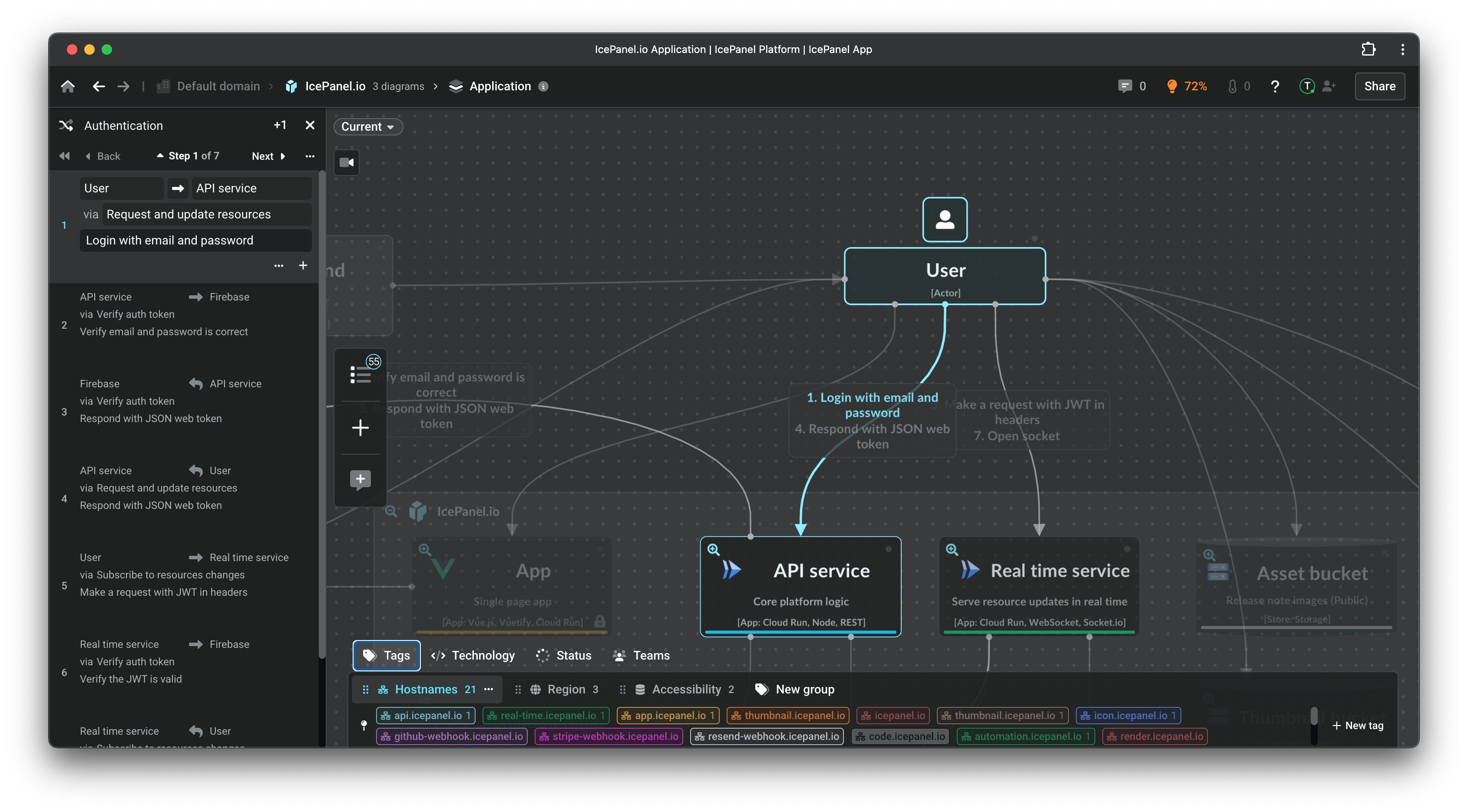Select the Accessibility tag group
Screen dimensions: 1468x812
click(684, 690)
